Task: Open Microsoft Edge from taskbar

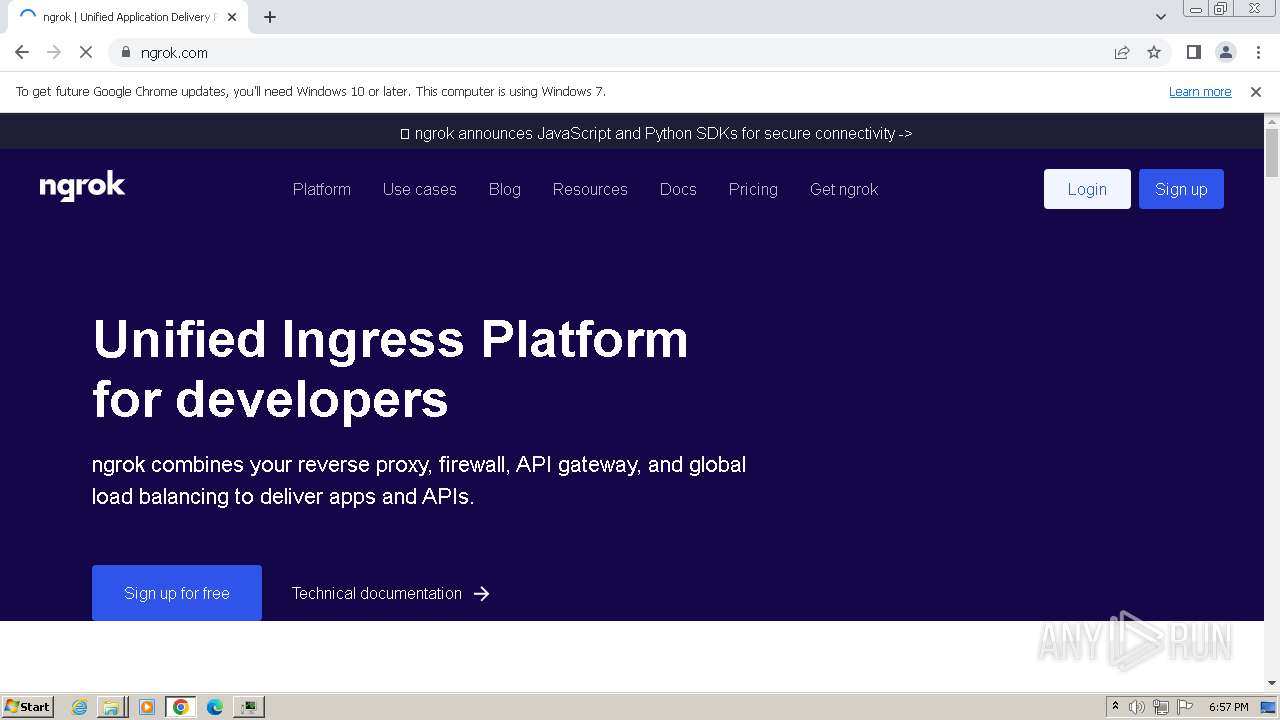Action: coord(215,707)
